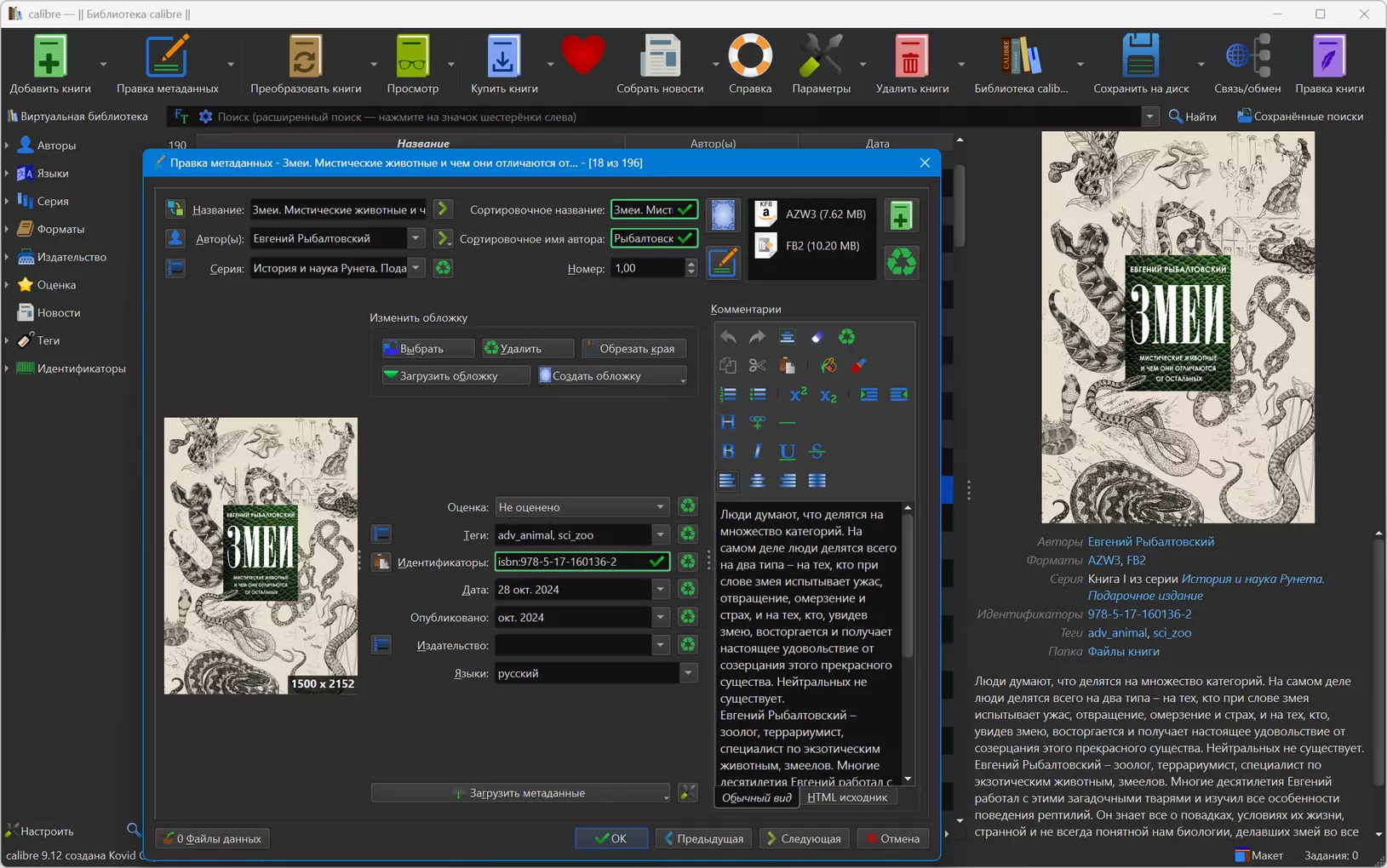Open Параметры in the main toolbar
1387x868 pixels.
pos(821,65)
